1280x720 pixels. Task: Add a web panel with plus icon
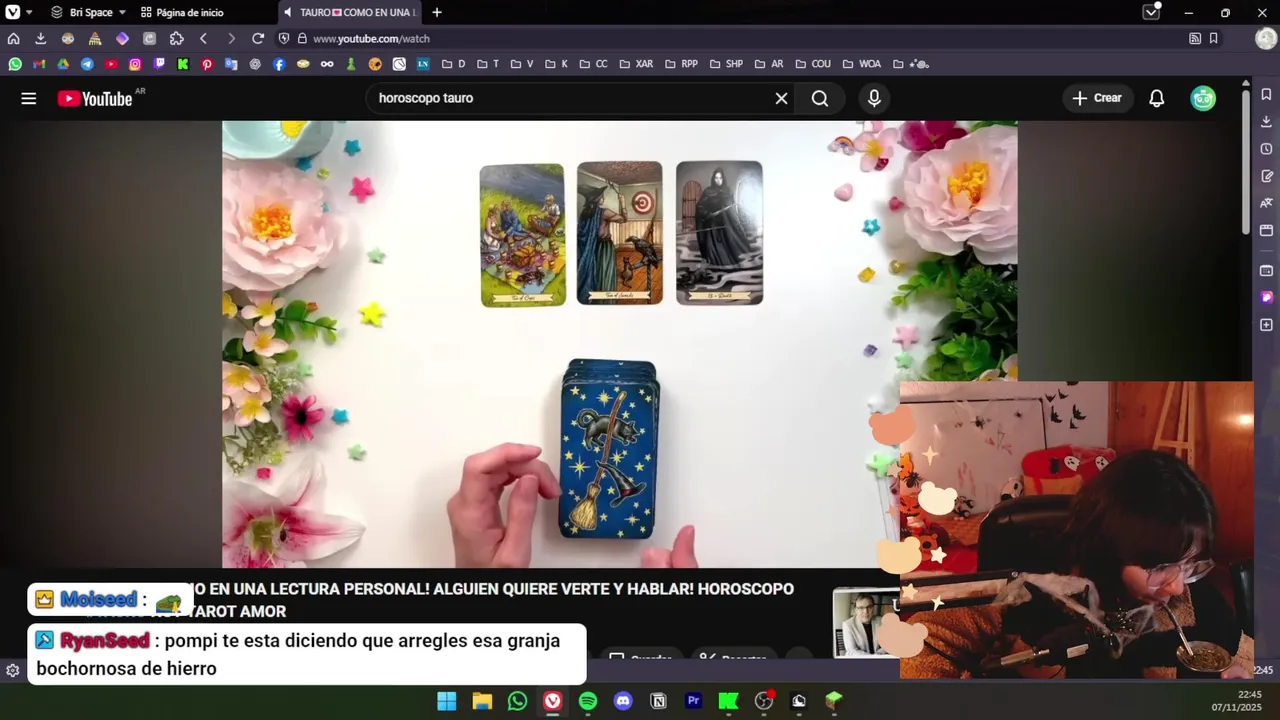[x=1266, y=325]
